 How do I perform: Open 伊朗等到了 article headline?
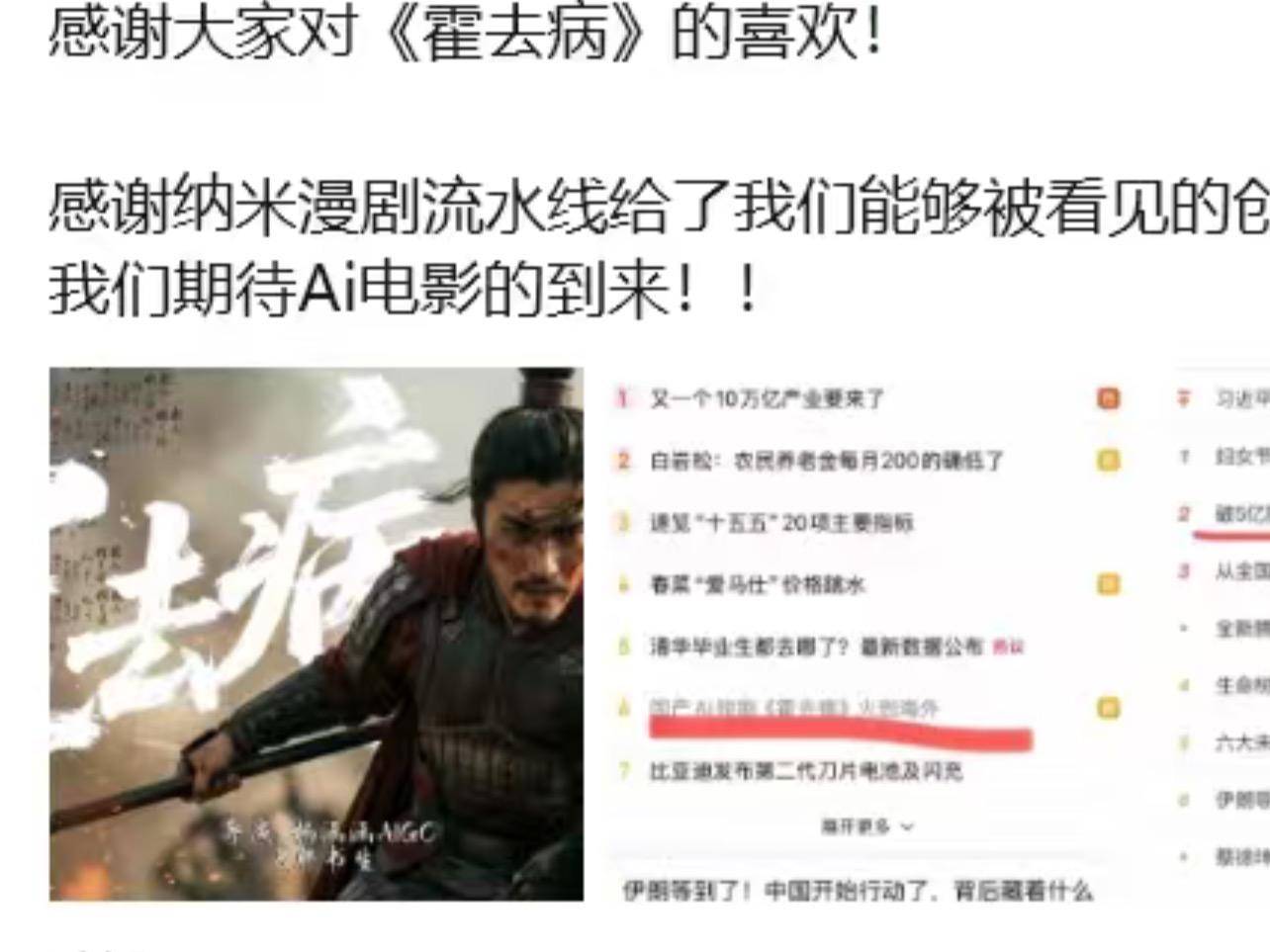point(858,891)
